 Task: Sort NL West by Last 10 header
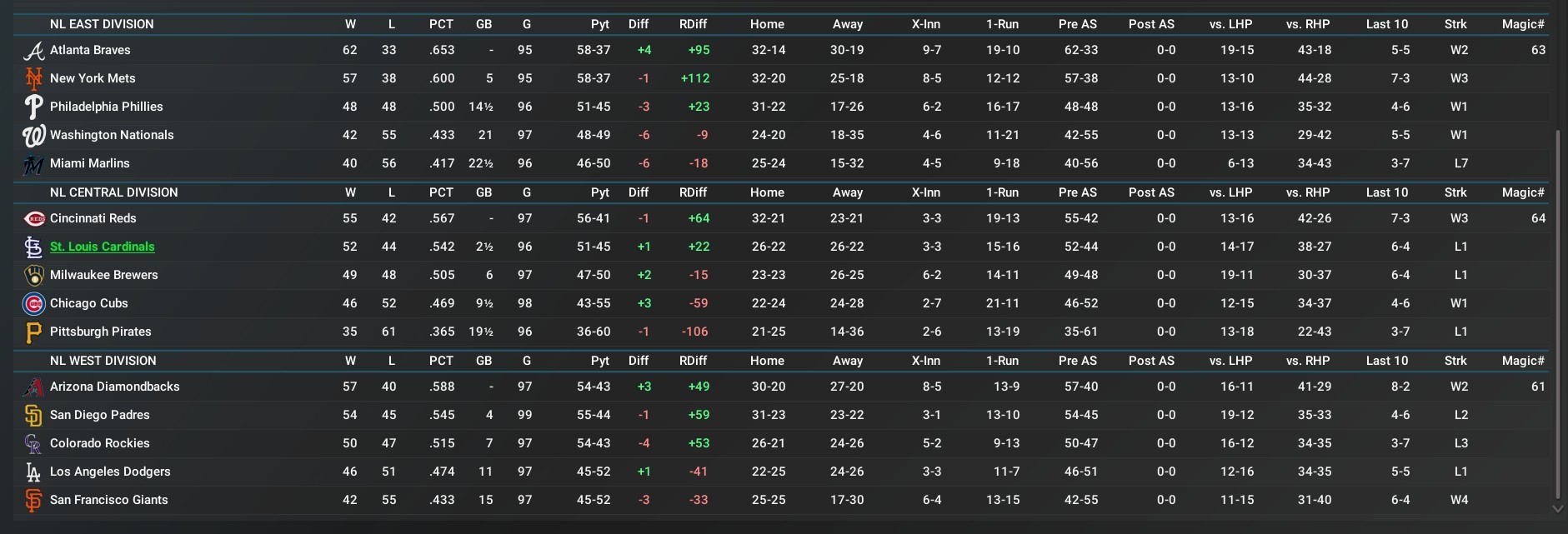(1386, 361)
